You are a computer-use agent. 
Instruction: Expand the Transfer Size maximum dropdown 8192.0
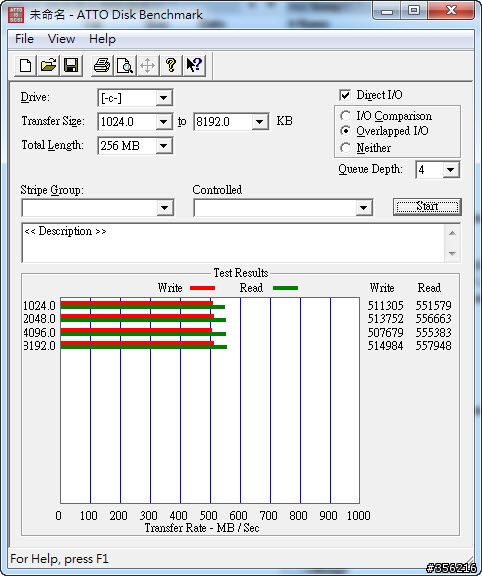point(259,122)
